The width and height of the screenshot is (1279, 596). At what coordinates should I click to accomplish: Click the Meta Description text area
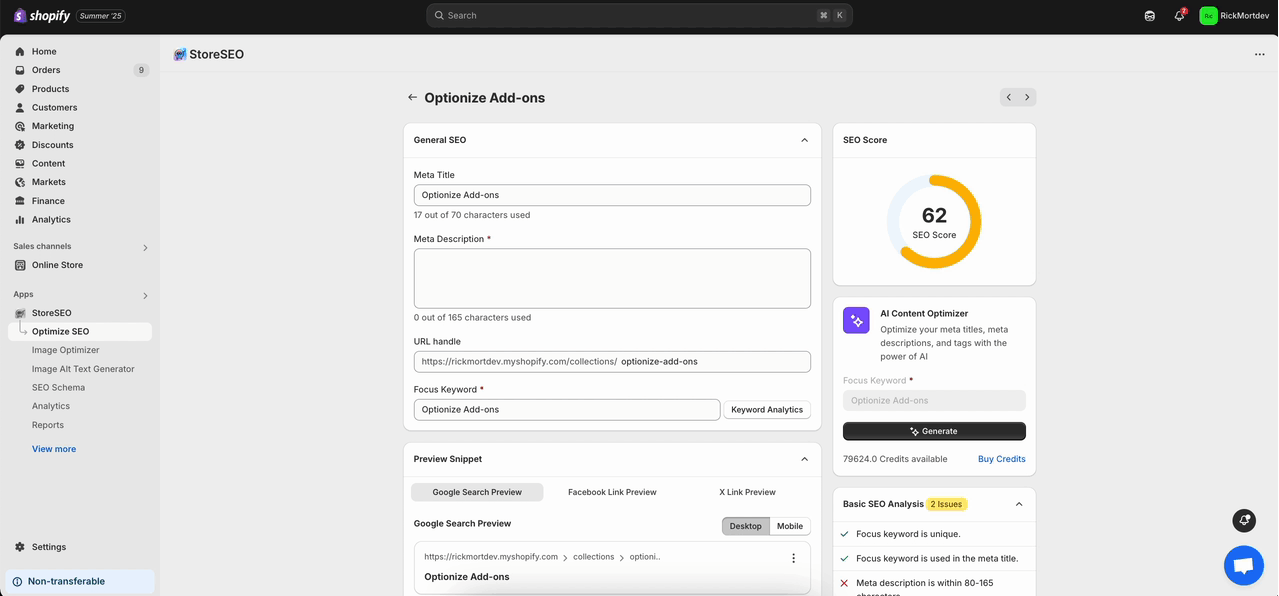pyautogui.click(x=612, y=278)
